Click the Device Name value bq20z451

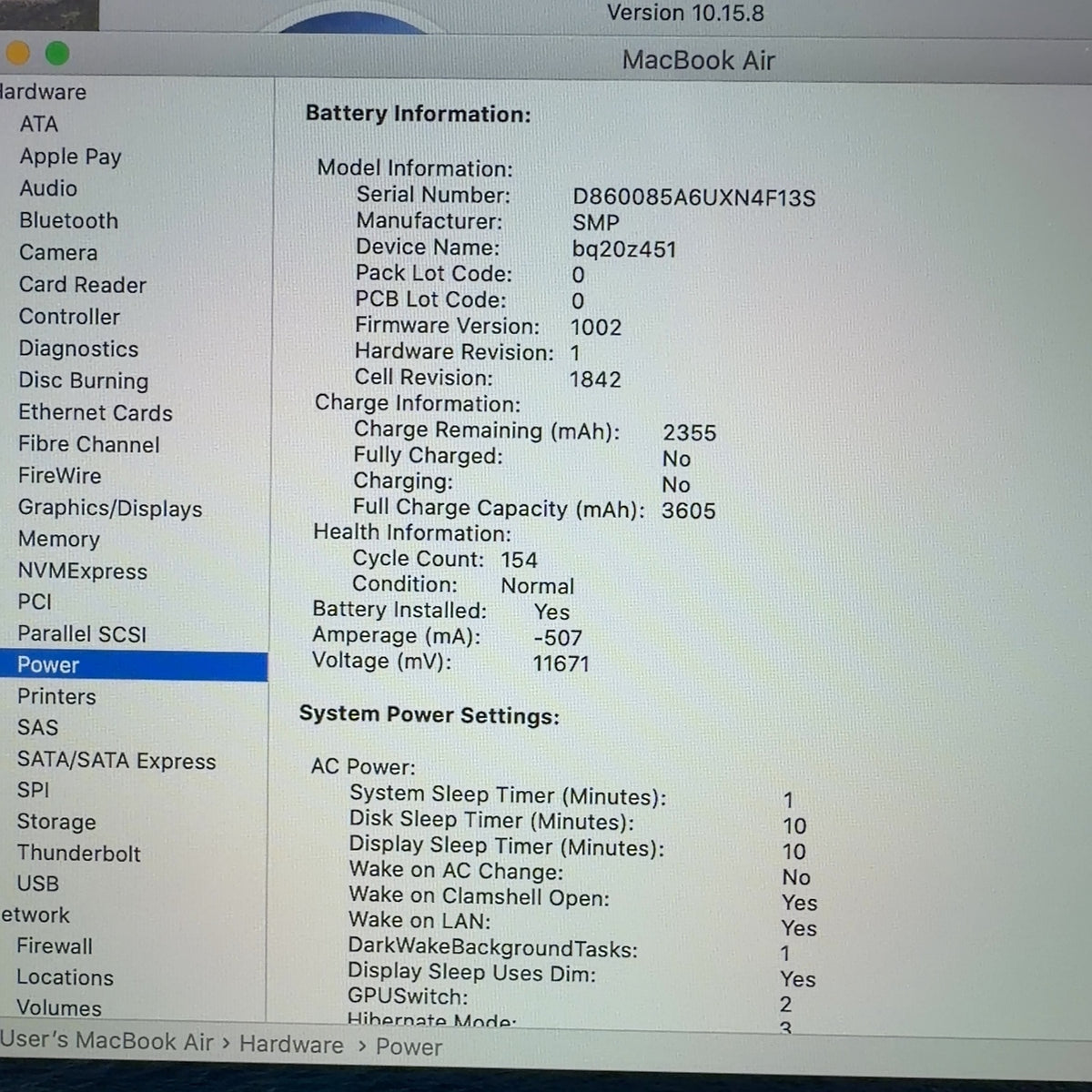pyautogui.click(x=624, y=248)
